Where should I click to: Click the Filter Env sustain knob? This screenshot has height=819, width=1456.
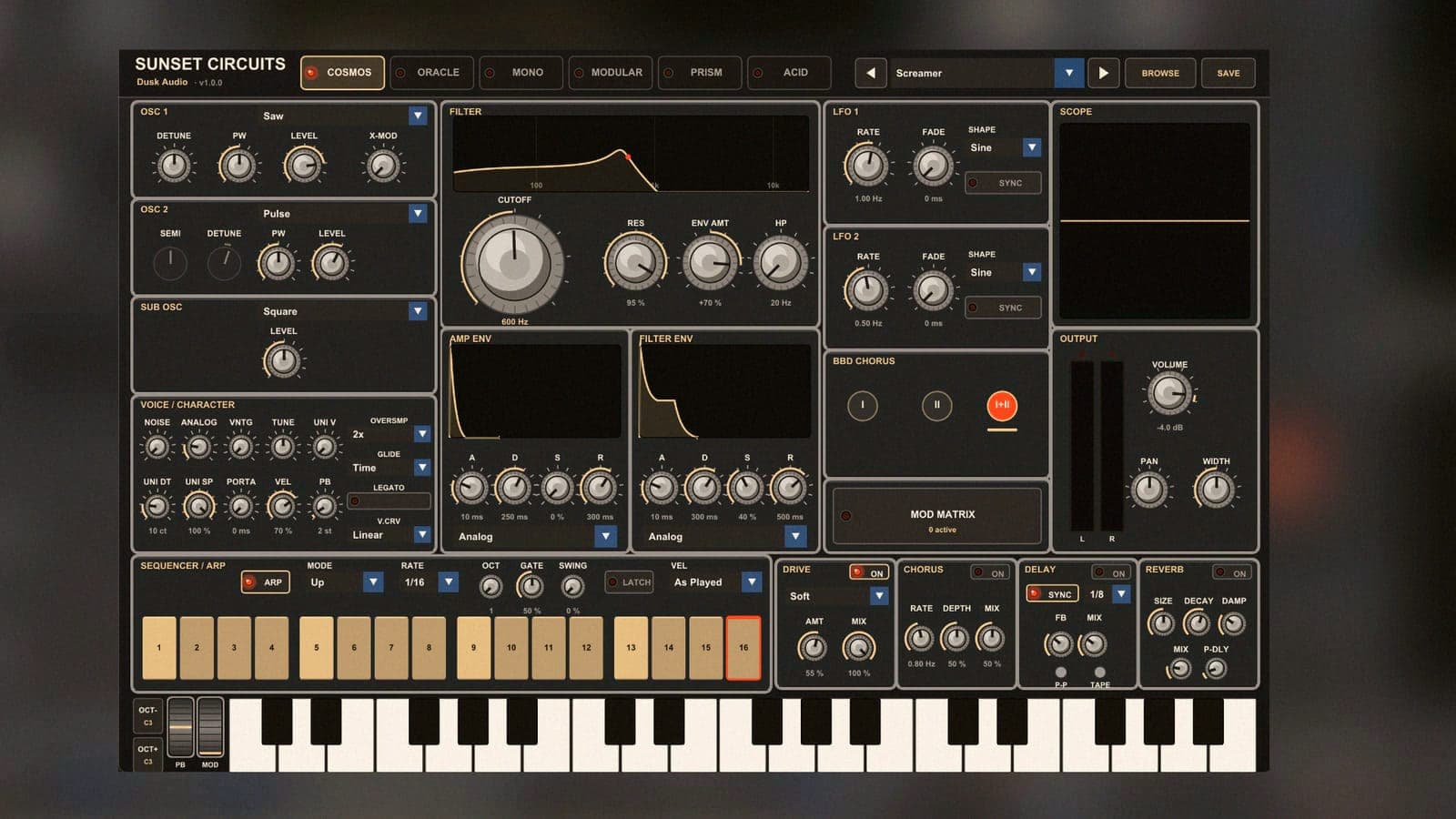pos(746,489)
